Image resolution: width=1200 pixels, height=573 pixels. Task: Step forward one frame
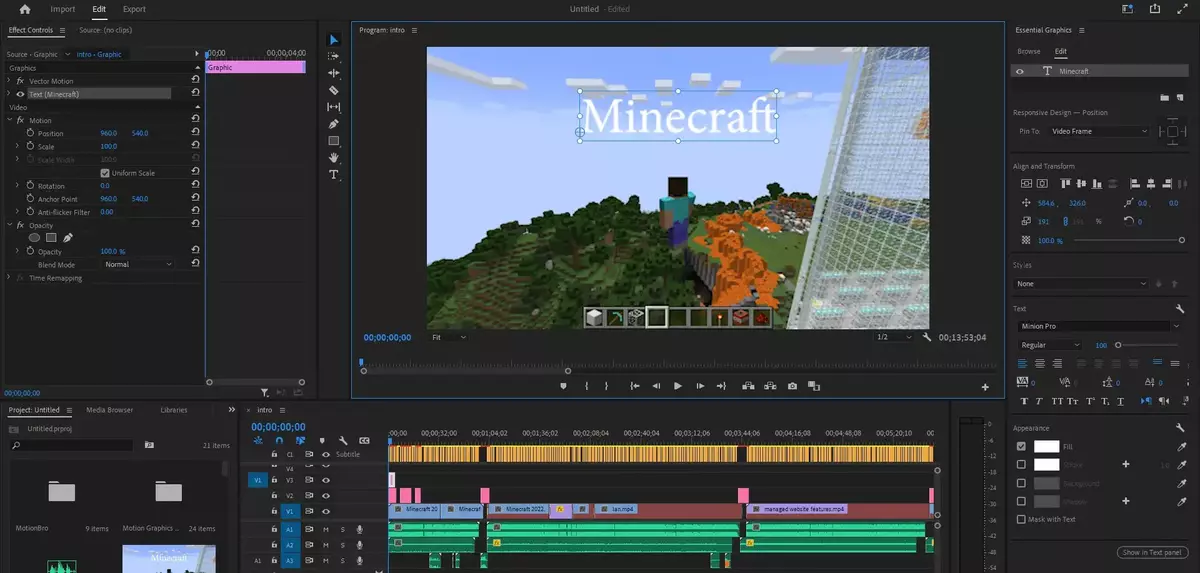700,386
